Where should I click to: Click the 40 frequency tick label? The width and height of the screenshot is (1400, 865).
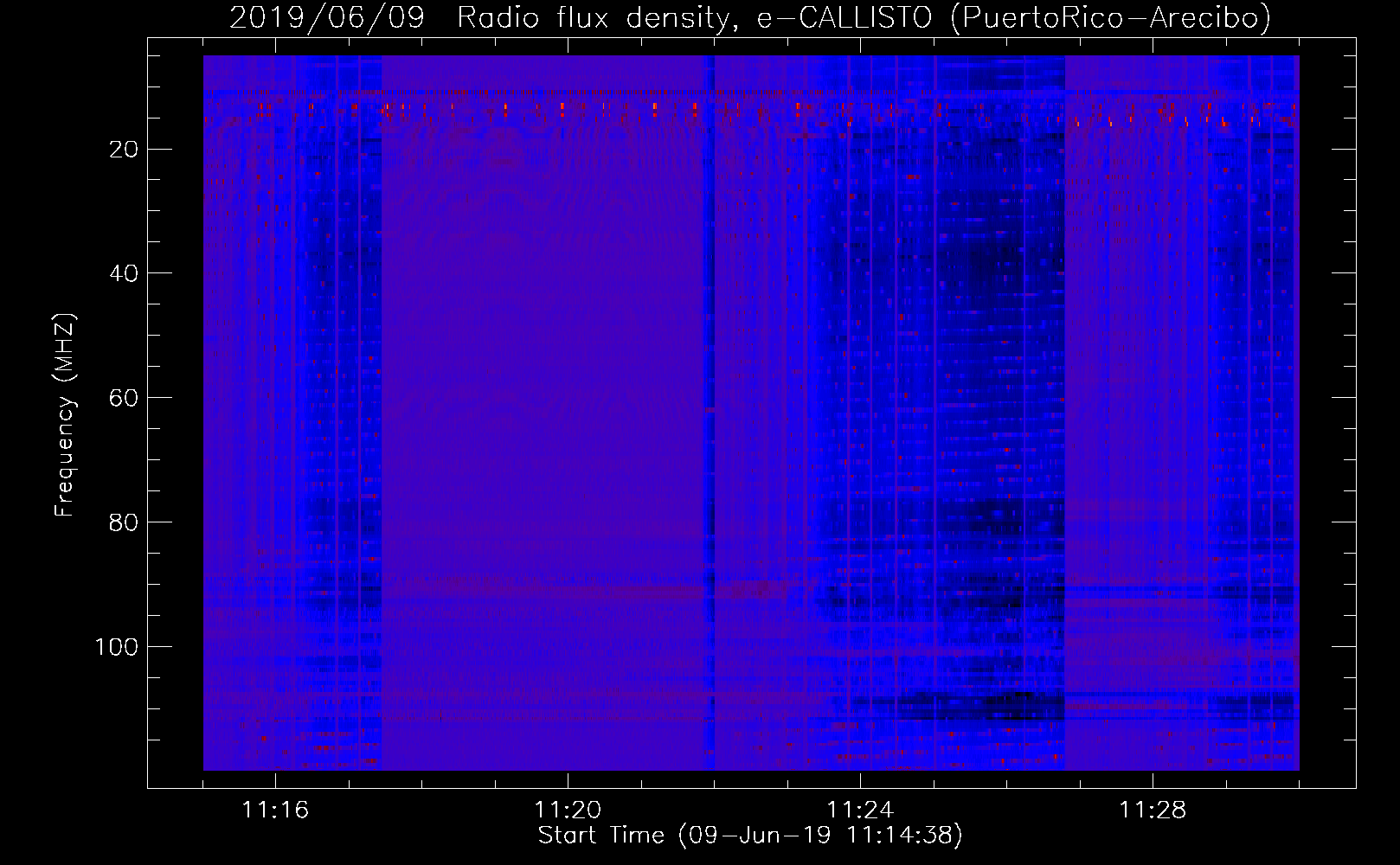(x=124, y=273)
